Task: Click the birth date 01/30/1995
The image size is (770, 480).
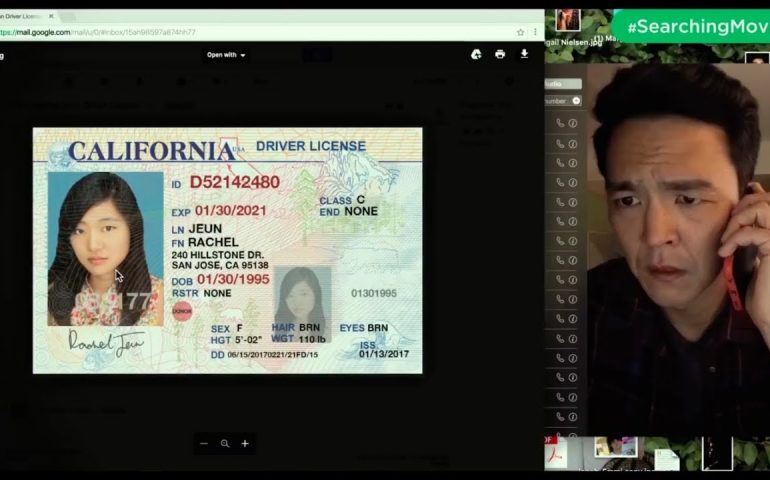Action: [x=233, y=279]
